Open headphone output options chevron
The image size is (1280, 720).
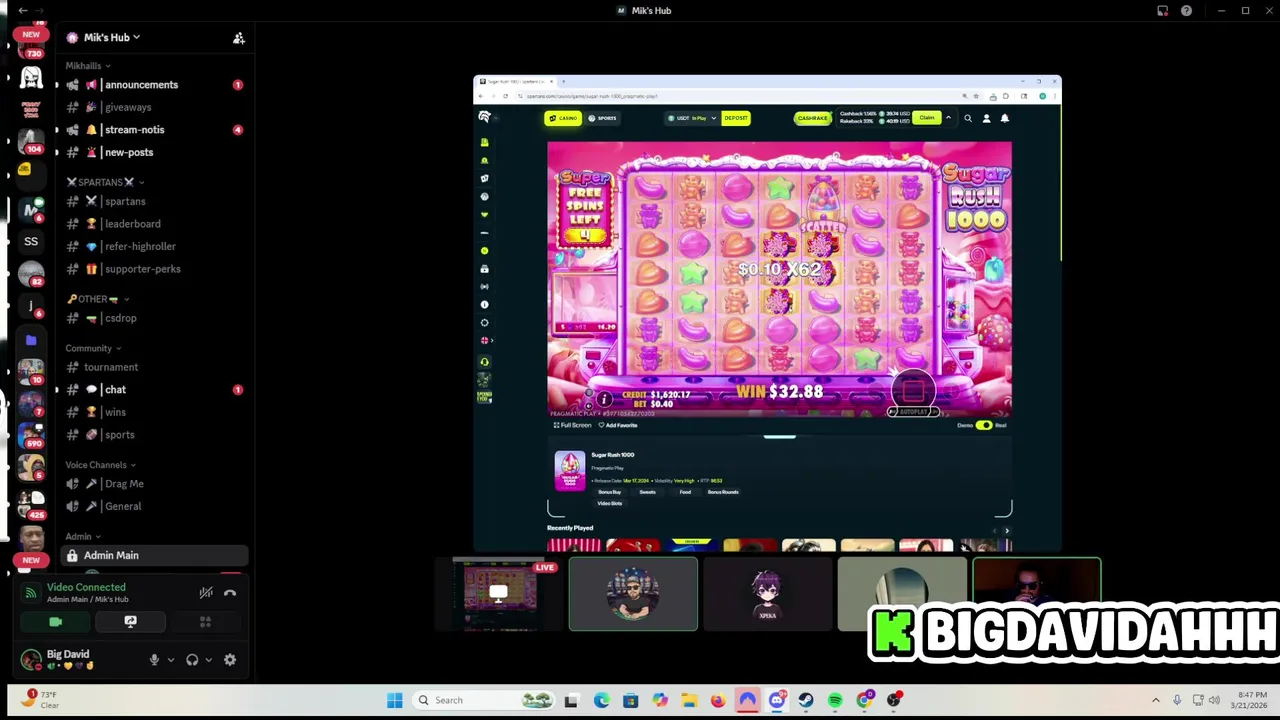tap(208, 660)
